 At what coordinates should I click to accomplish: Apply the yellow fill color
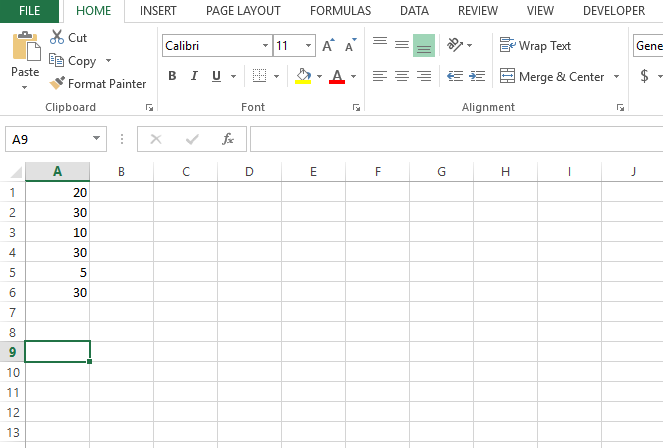click(303, 76)
